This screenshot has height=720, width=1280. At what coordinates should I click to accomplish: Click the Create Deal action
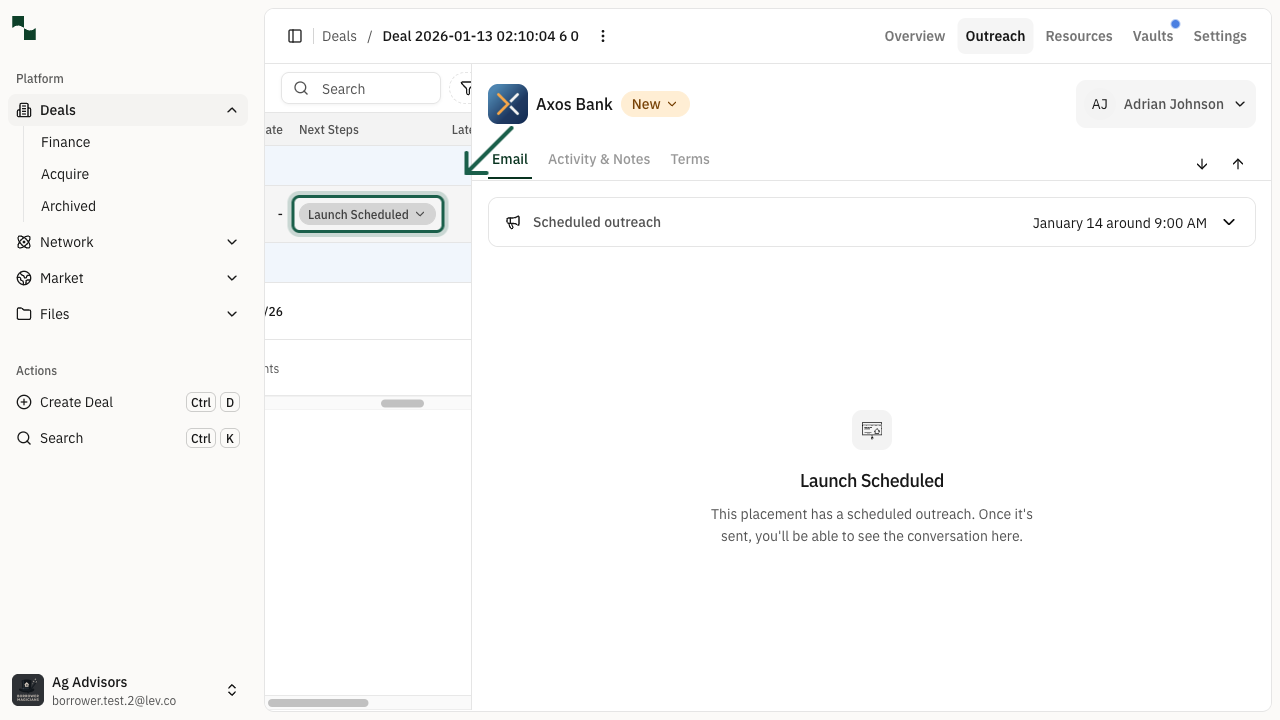[75, 402]
